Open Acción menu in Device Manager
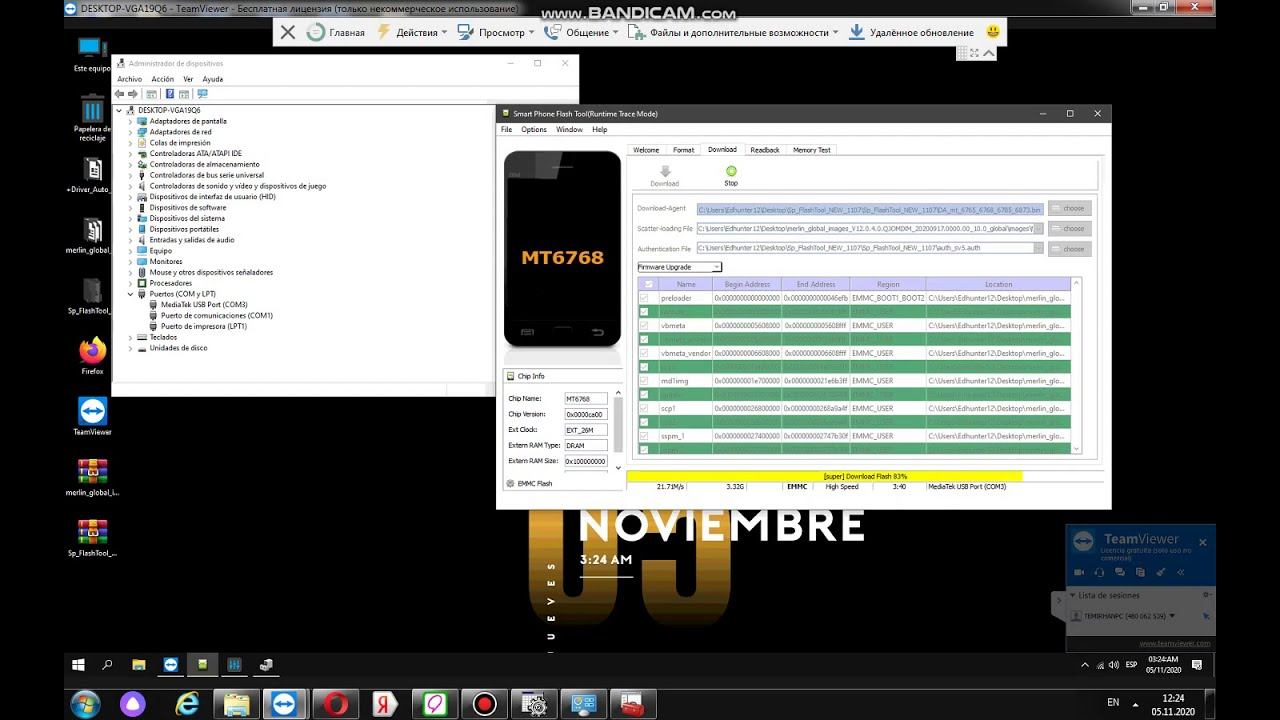This screenshot has width=1280, height=720. (x=162, y=79)
